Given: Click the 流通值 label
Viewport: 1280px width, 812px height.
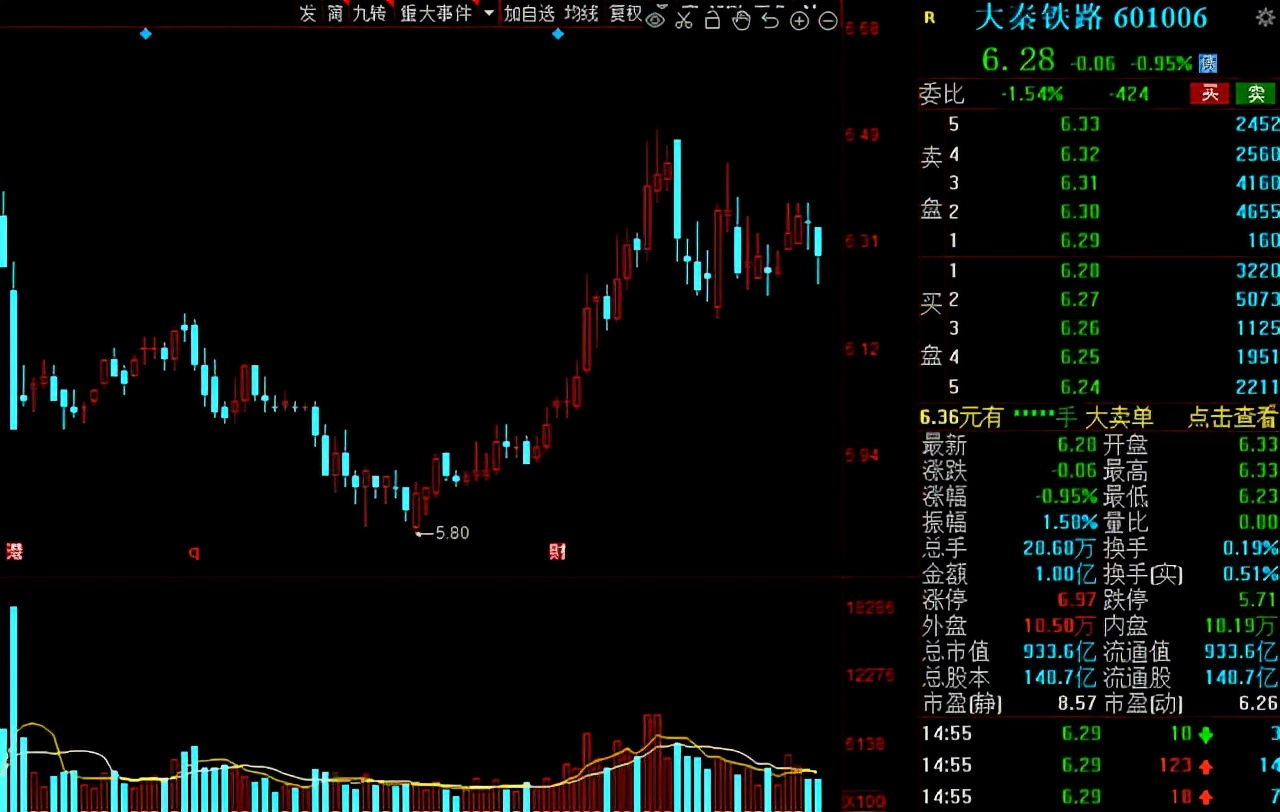Looking at the screenshot, I should (1136, 652).
